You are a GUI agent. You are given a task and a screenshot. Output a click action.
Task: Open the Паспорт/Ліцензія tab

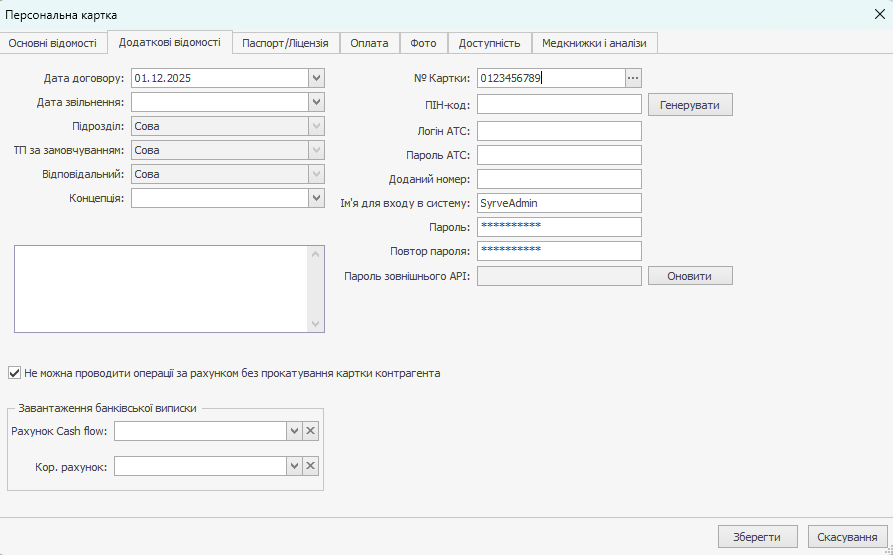coord(285,43)
